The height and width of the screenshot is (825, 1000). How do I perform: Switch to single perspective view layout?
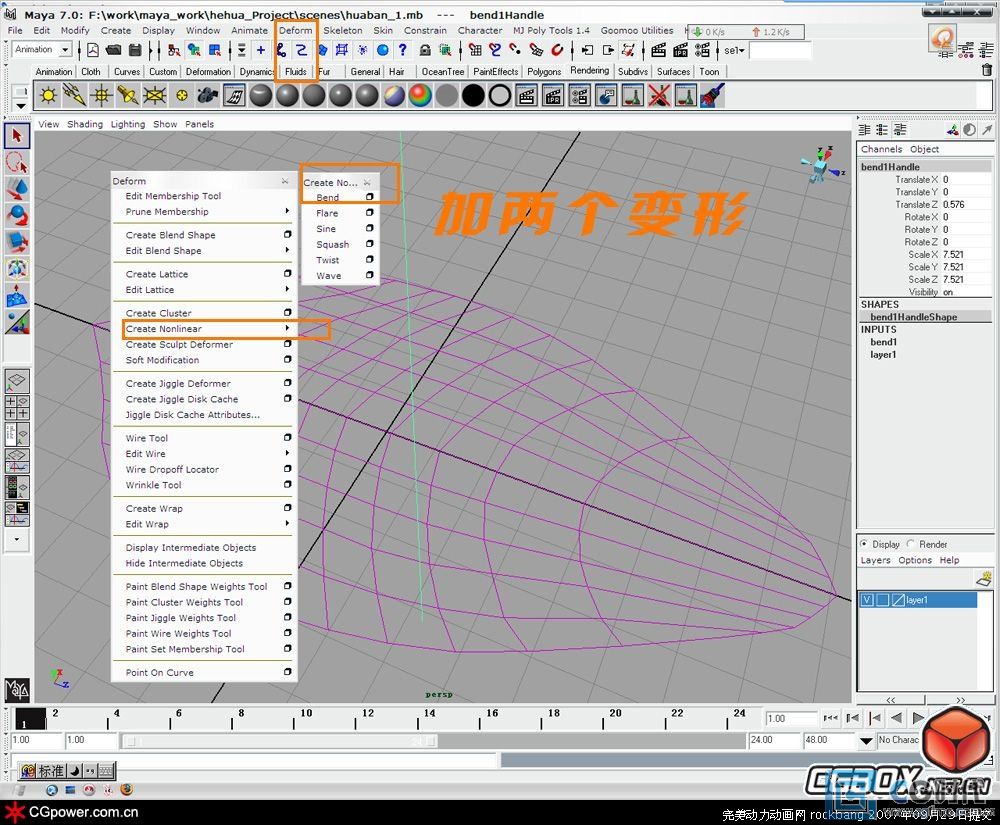pos(17,381)
